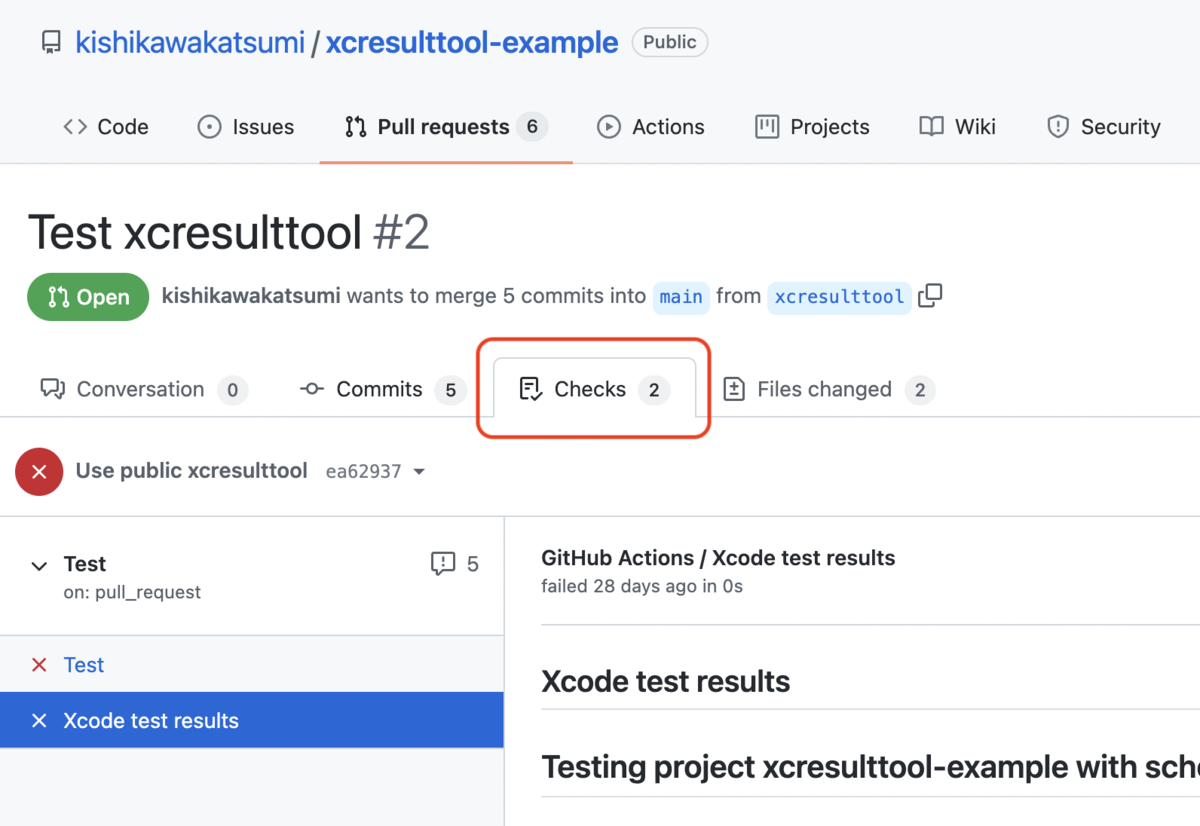Open the ea62937 commit dropdown

375,471
